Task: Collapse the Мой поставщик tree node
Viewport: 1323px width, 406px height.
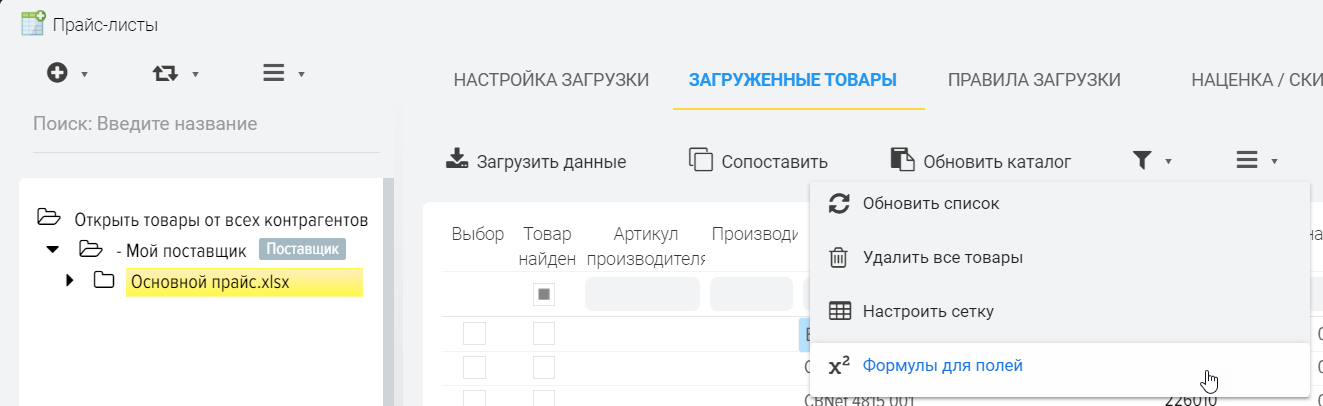Action: pyautogui.click(x=51, y=249)
